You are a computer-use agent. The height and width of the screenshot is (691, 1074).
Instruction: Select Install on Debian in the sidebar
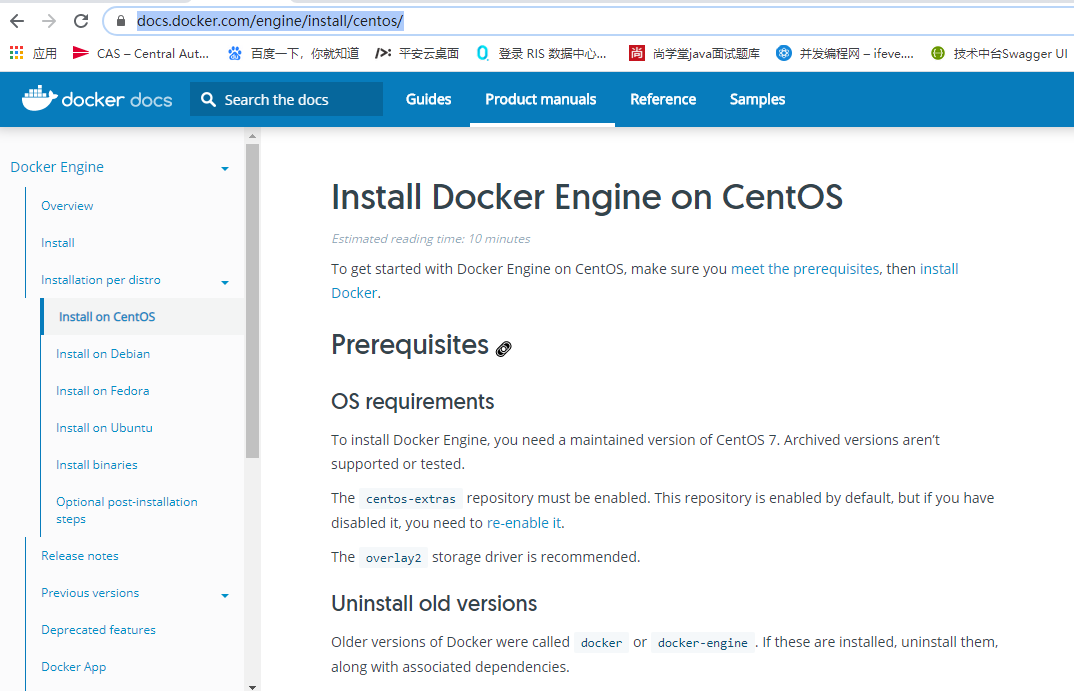point(102,353)
